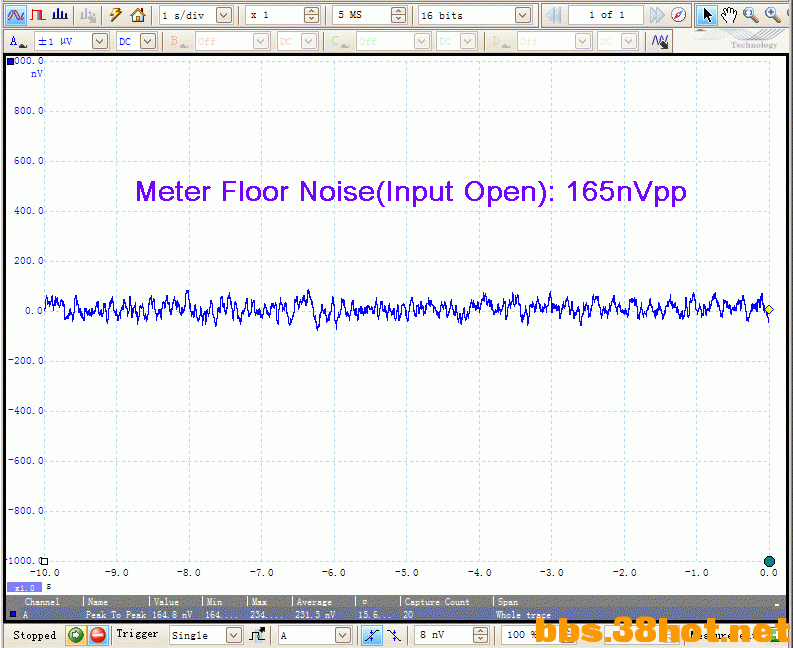Open Math Channels icon
The image size is (793, 648).
(x=659, y=41)
